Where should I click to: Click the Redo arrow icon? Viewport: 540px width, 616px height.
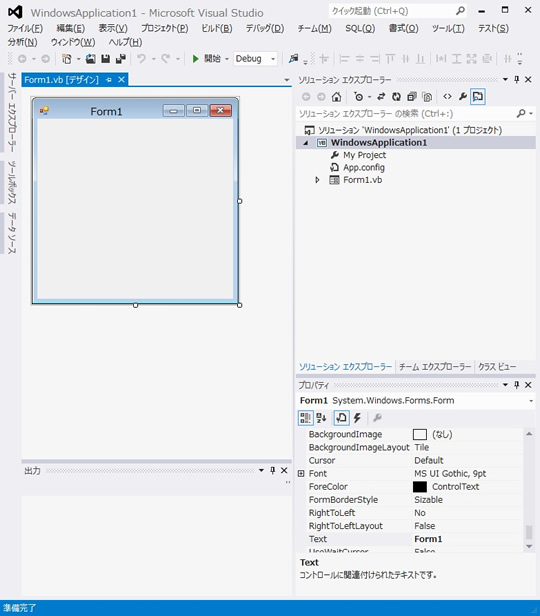[166, 59]
